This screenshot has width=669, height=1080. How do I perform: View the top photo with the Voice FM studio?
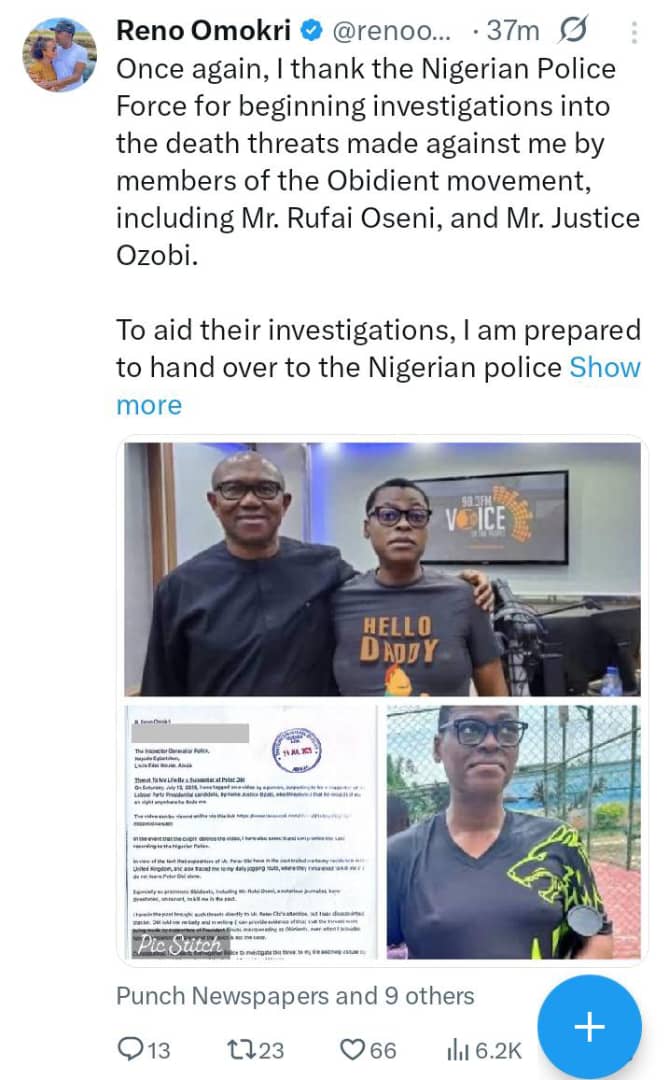pos(382,570)
